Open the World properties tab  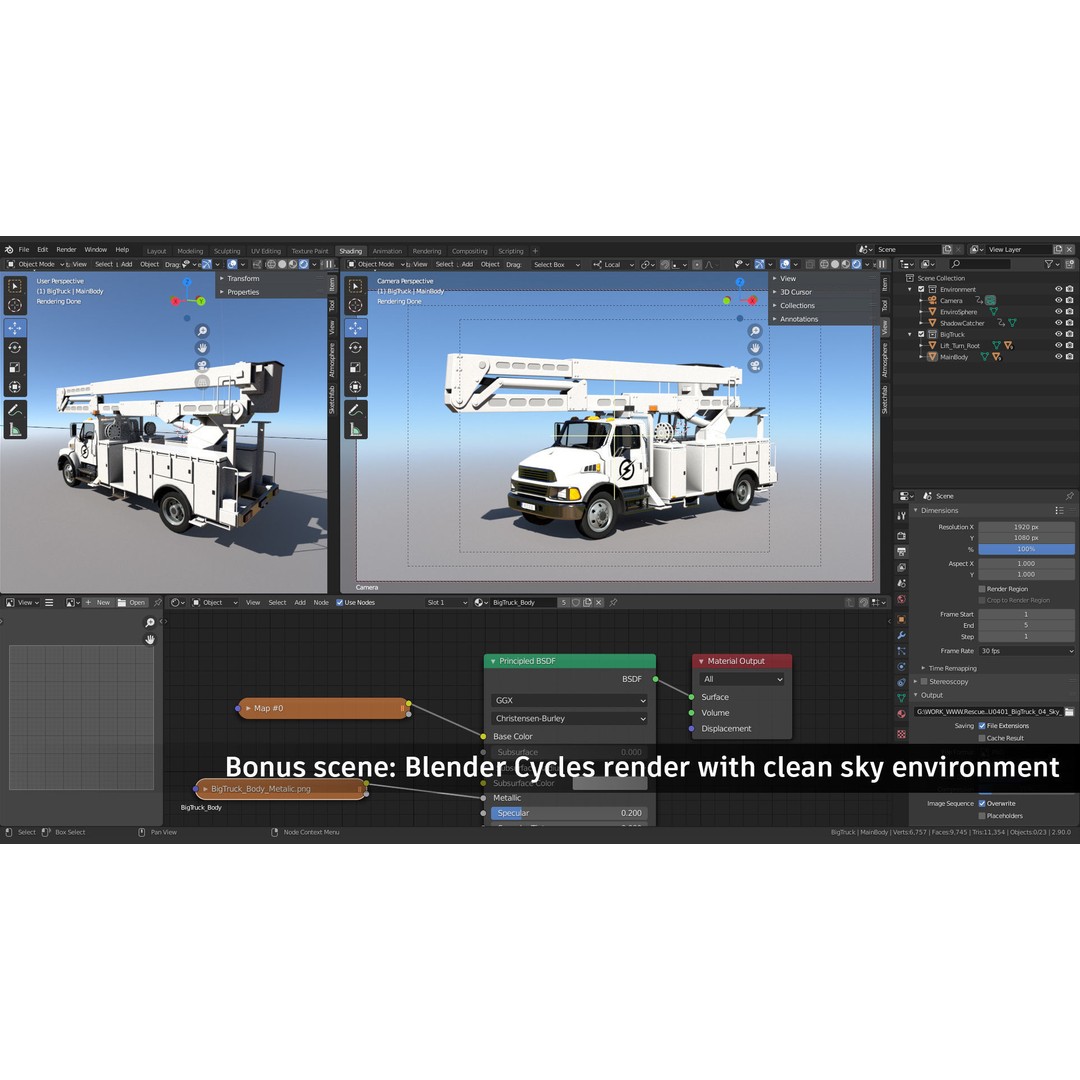[x=902, y=599]
